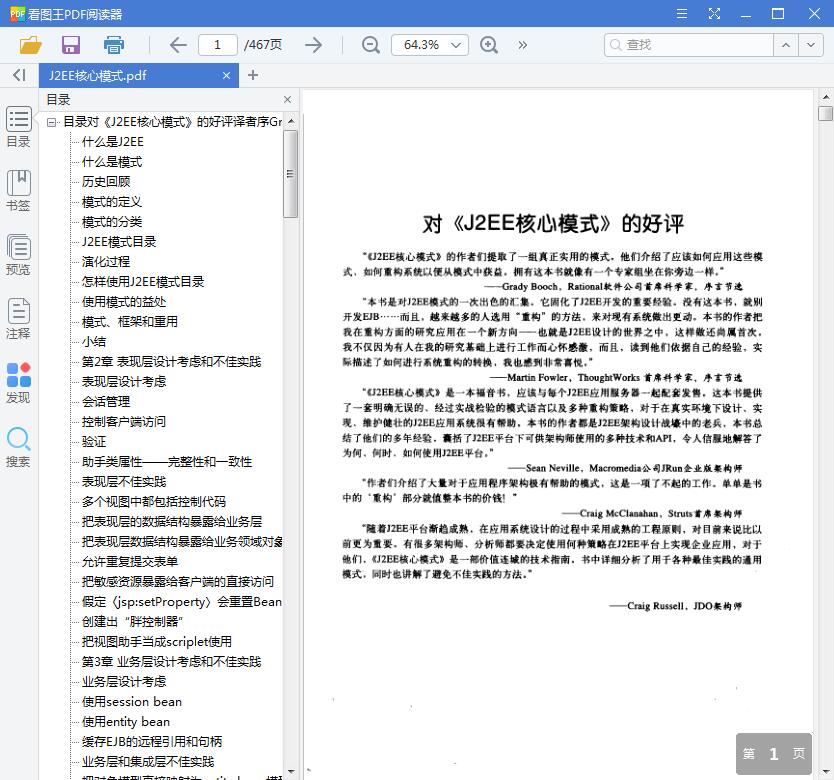Select 业务层设计考虑 outline entry

[124, 682]
